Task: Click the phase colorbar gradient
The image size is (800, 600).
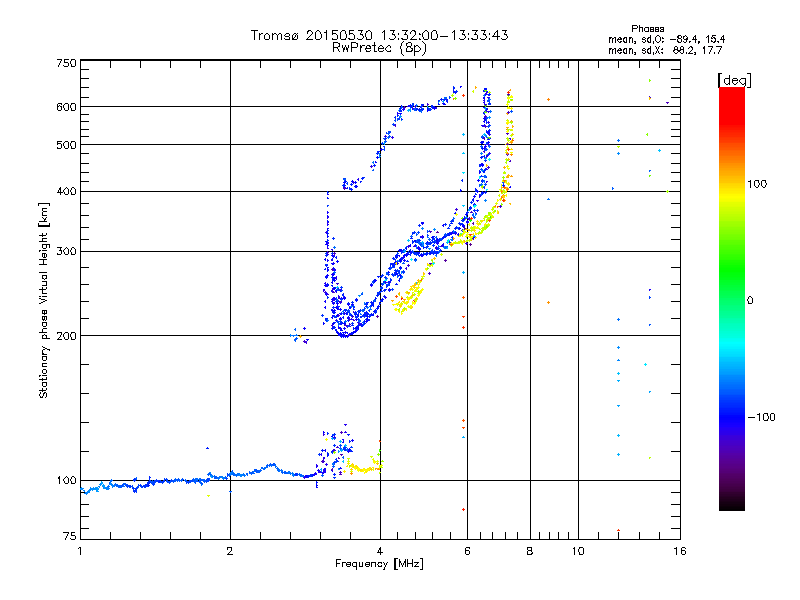Action: pos(732,298)
